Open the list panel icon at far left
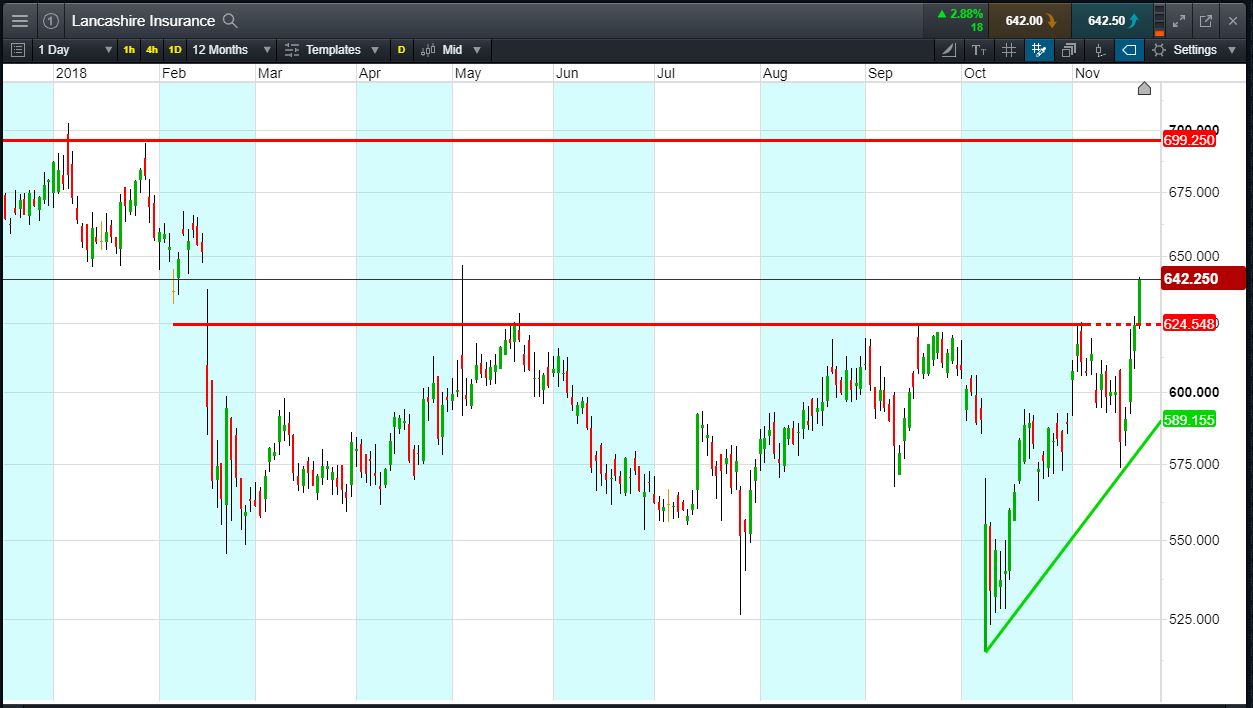 17,49
